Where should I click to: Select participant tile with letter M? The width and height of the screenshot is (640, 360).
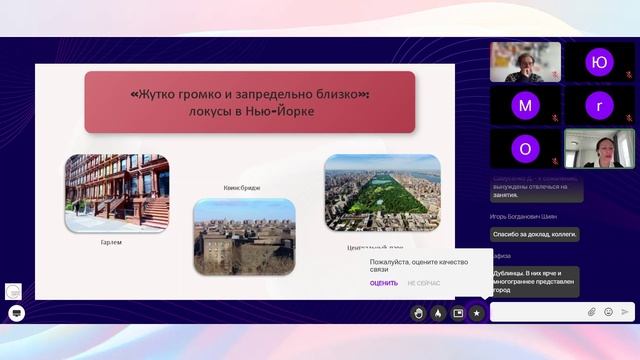(525, 106)
